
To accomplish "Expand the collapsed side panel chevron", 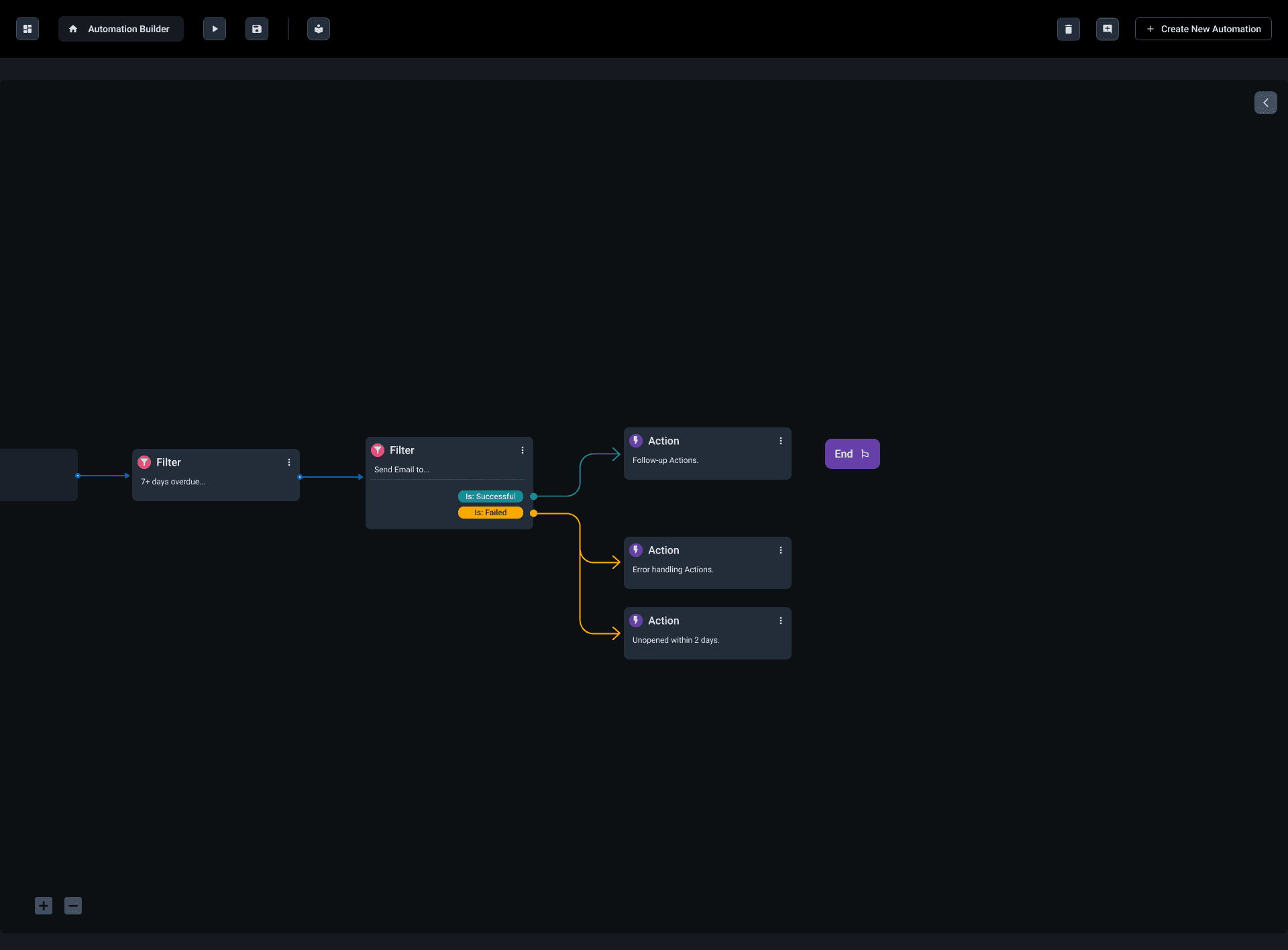I will click(x=1266, y=103).
